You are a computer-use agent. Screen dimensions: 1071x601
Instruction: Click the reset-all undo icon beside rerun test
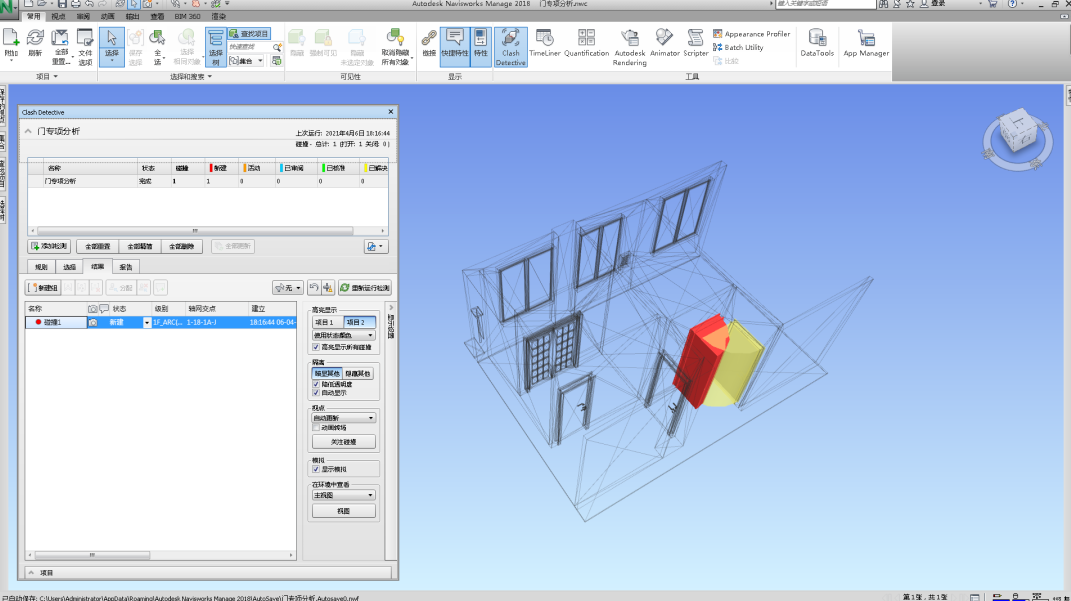pyautogui.click(x=314, y=288)
